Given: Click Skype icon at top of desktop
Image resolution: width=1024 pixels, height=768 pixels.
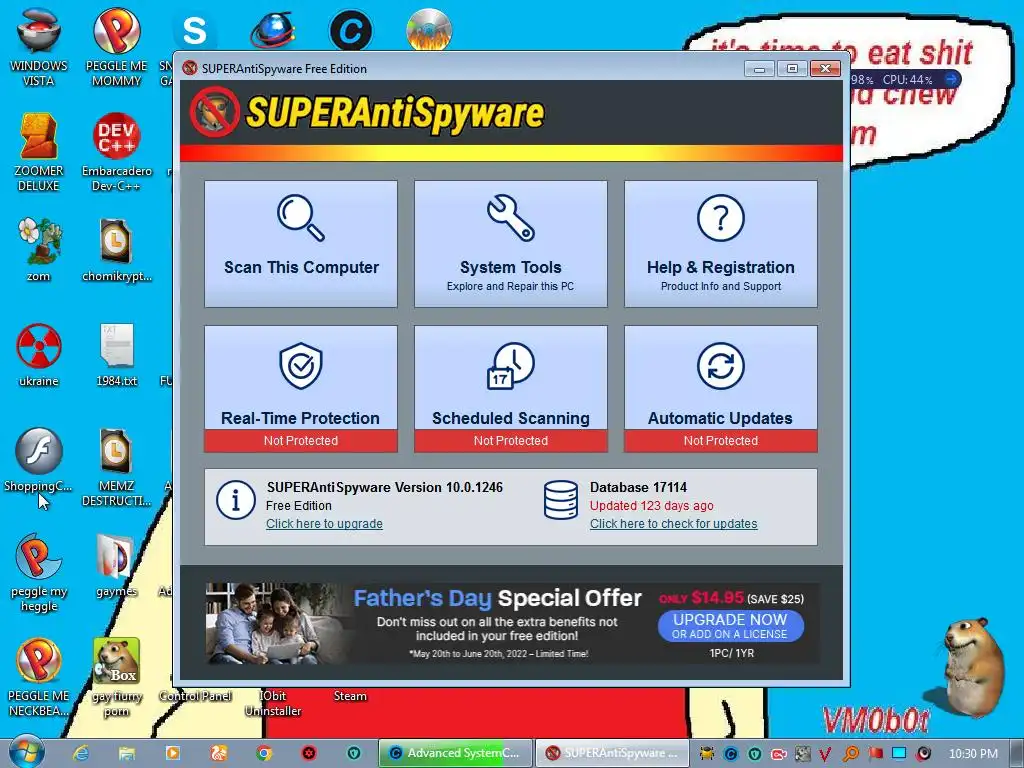Looking at the screenshot, I should point(194,30).
